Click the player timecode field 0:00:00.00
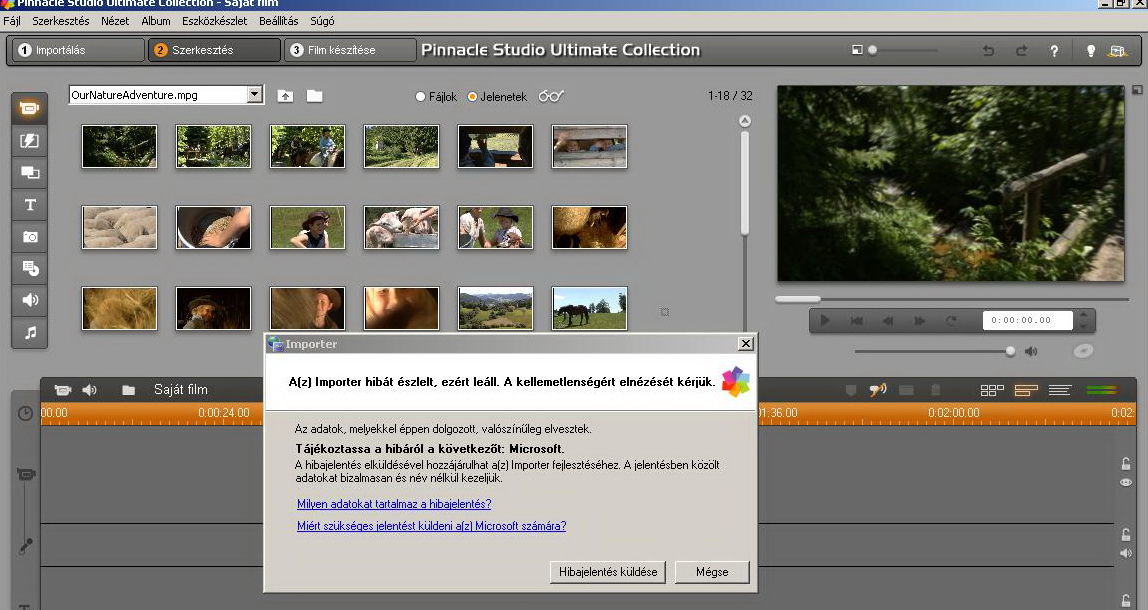The height and width of the screenshot is (610, 1148). (1027, 320)
